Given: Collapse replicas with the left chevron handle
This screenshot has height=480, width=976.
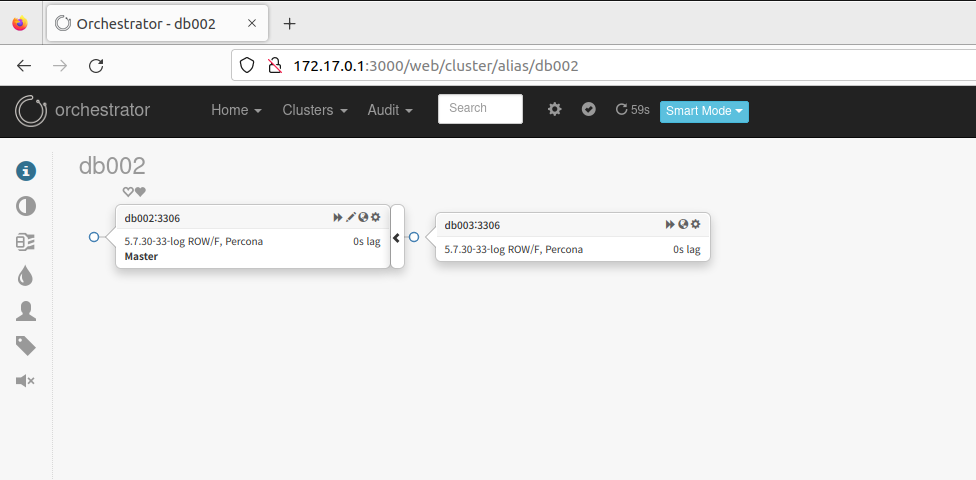Looking at the screenshot, I should tap(397, 237).
